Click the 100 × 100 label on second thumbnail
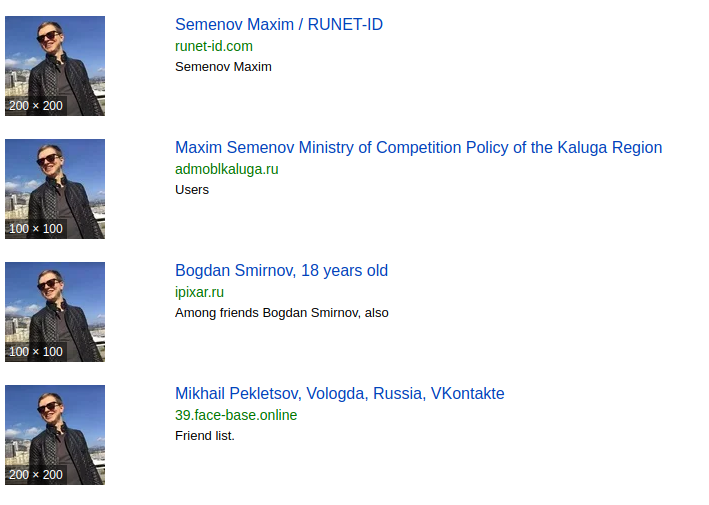Viewport: 709px width, 505px height. 36,229
